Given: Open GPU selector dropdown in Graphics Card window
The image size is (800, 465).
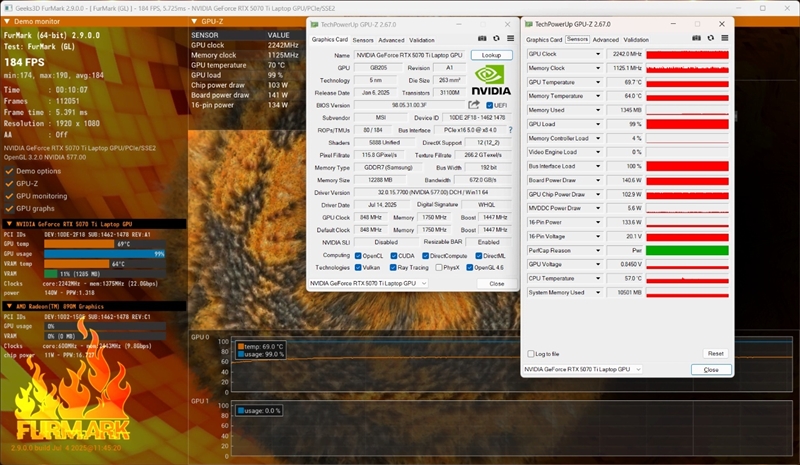Looking at the screenshot, I should [x=368, y=283].
